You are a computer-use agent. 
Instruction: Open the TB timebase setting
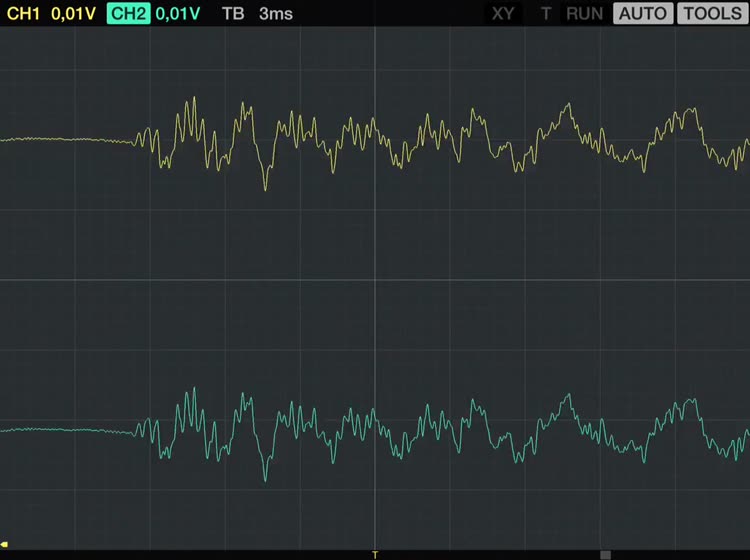tap(233, 13)
